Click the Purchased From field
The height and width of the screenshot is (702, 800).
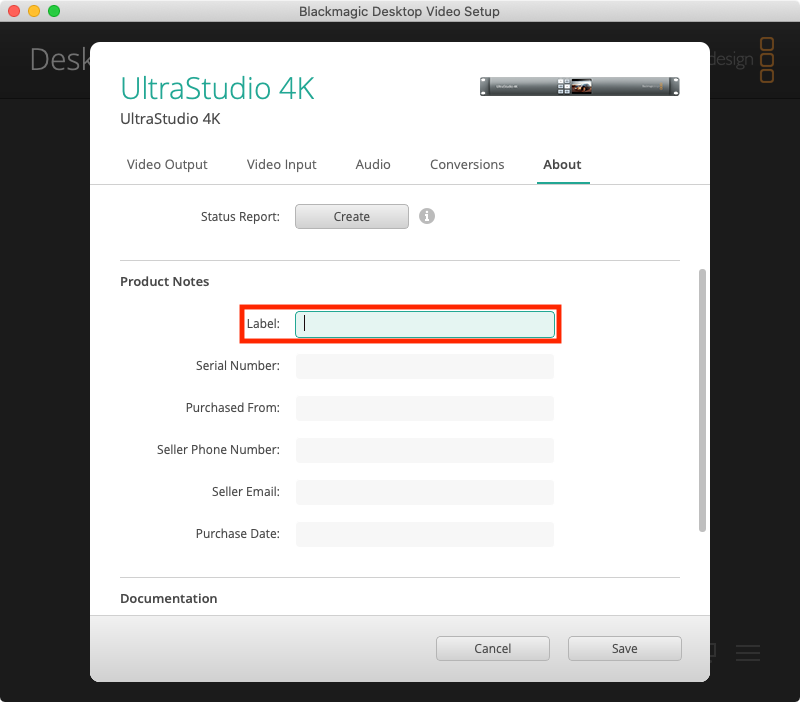(424, 408)
